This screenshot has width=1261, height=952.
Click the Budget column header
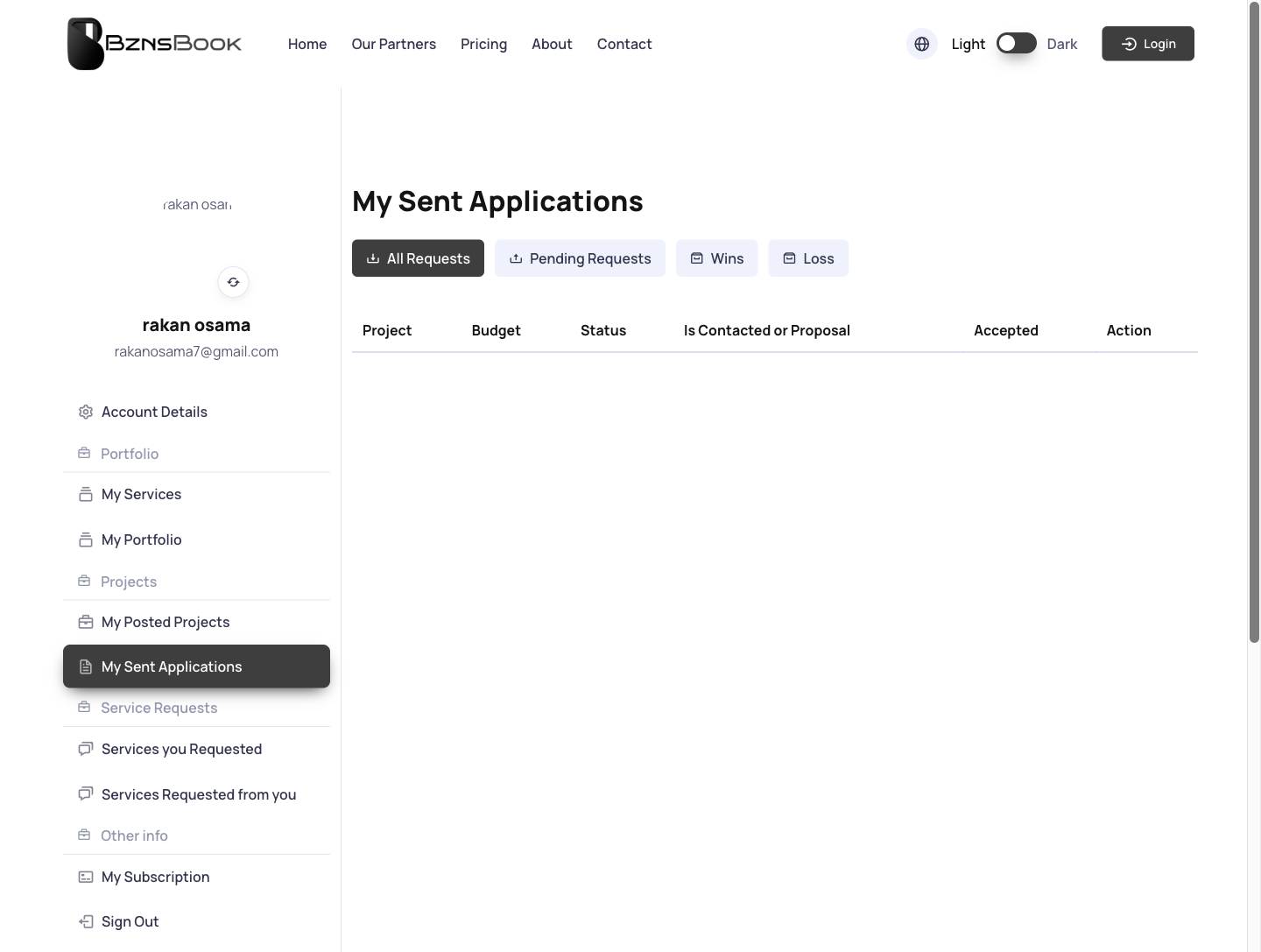[x=497, y=330]
